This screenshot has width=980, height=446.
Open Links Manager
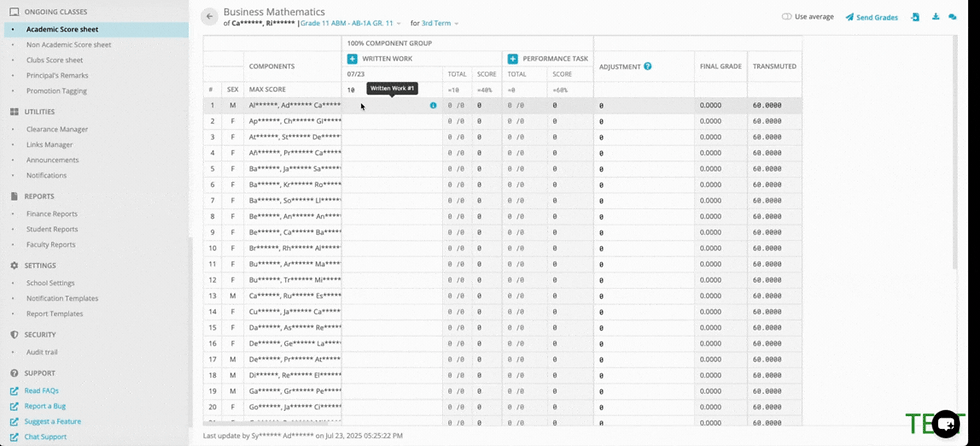[49, 145]
